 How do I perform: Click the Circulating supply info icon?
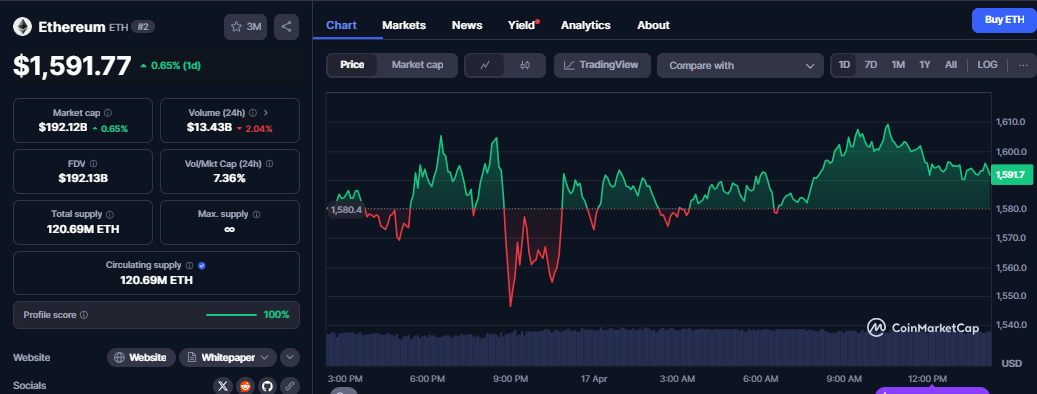tap(189, 265)
